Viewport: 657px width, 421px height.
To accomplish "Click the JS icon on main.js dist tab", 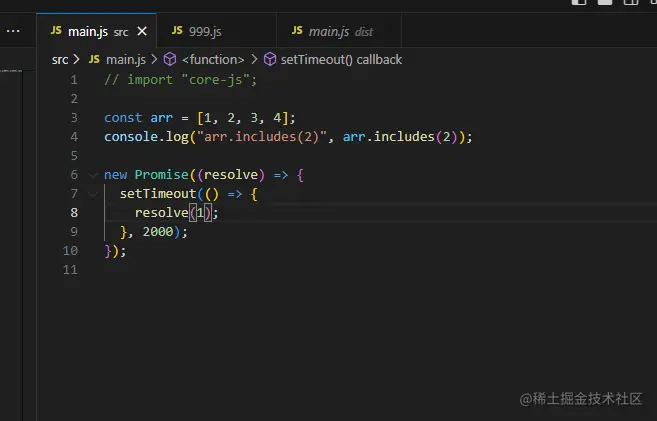I will point(297,30).
